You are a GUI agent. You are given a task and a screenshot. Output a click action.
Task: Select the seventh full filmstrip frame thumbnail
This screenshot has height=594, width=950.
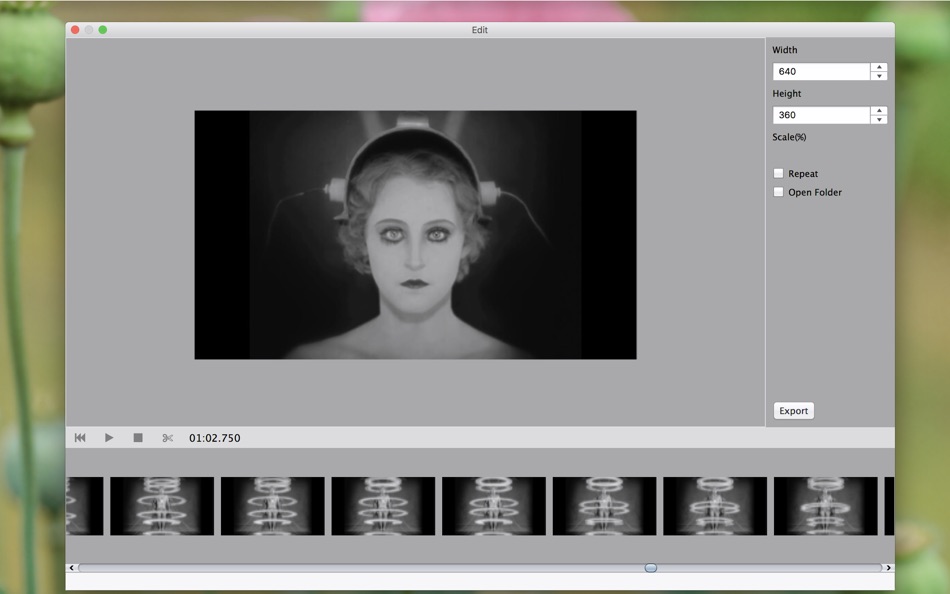coord(826,506)
